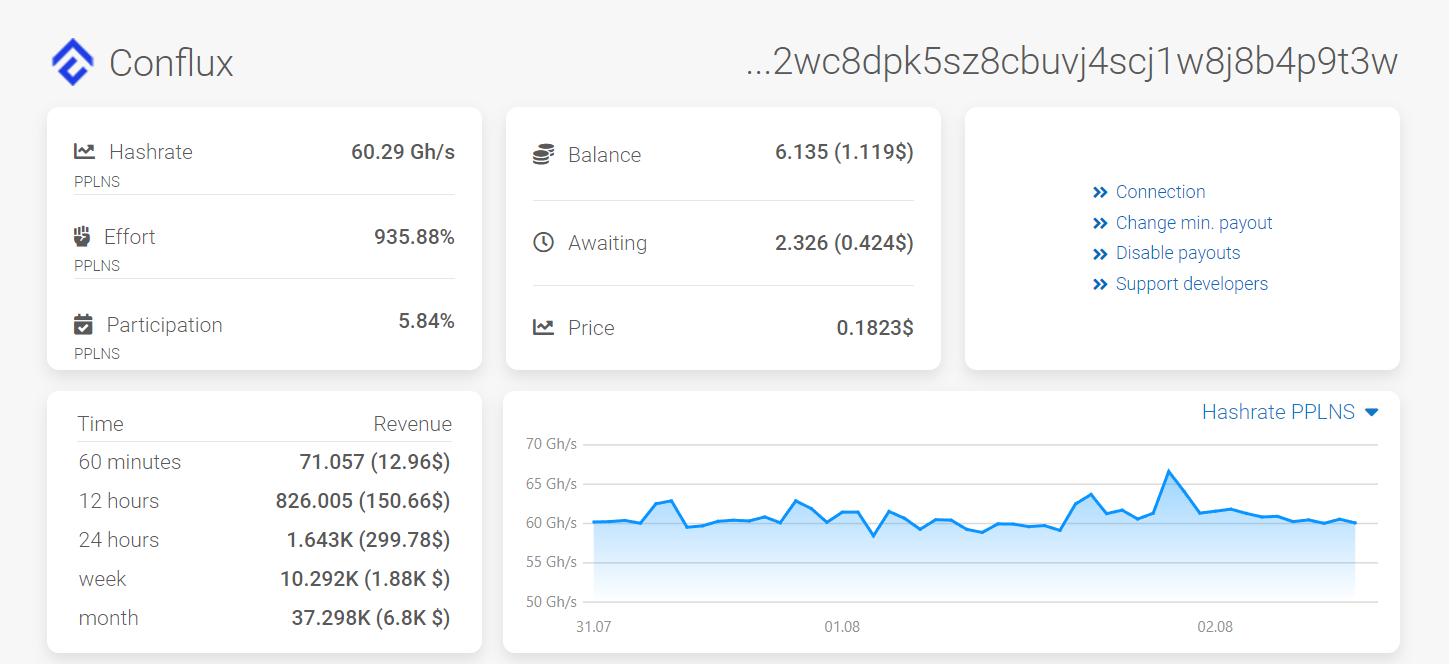Disable payouts for this wallet
The height and width of the screenshot is (664, 1449).
1177,253
